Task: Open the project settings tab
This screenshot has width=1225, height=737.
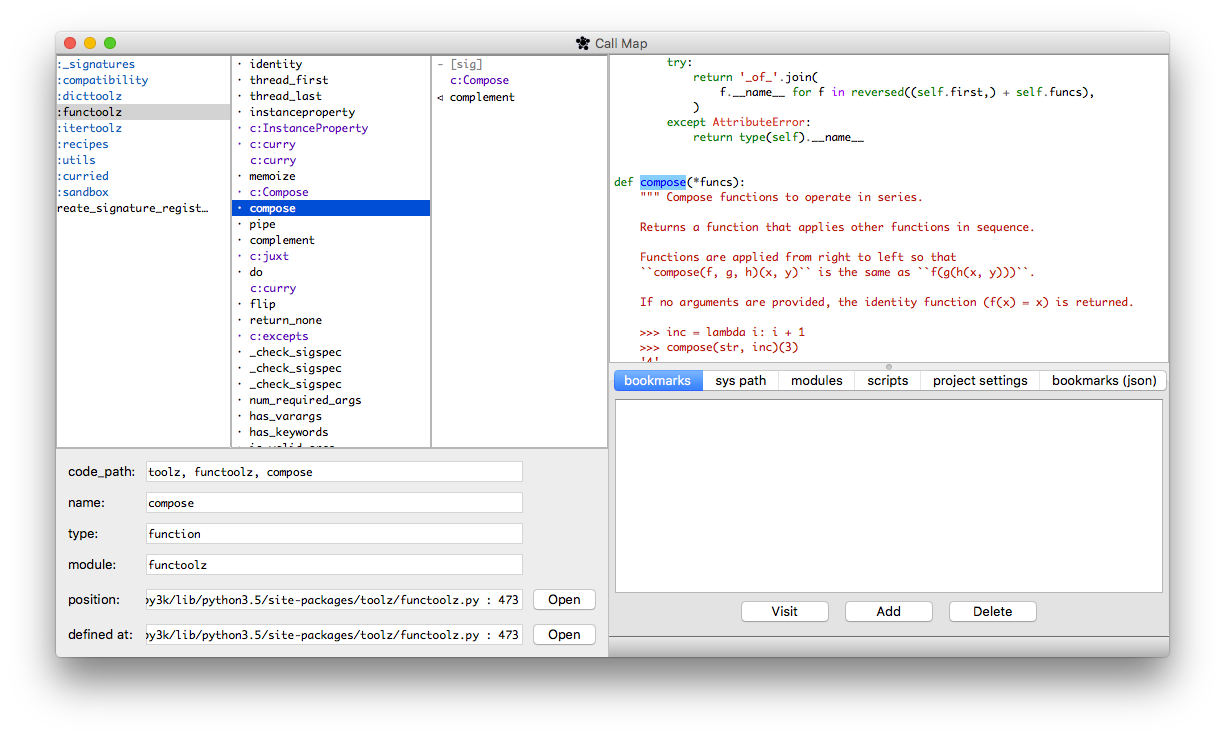Action: pyautogui.click(x=980, y=380)
